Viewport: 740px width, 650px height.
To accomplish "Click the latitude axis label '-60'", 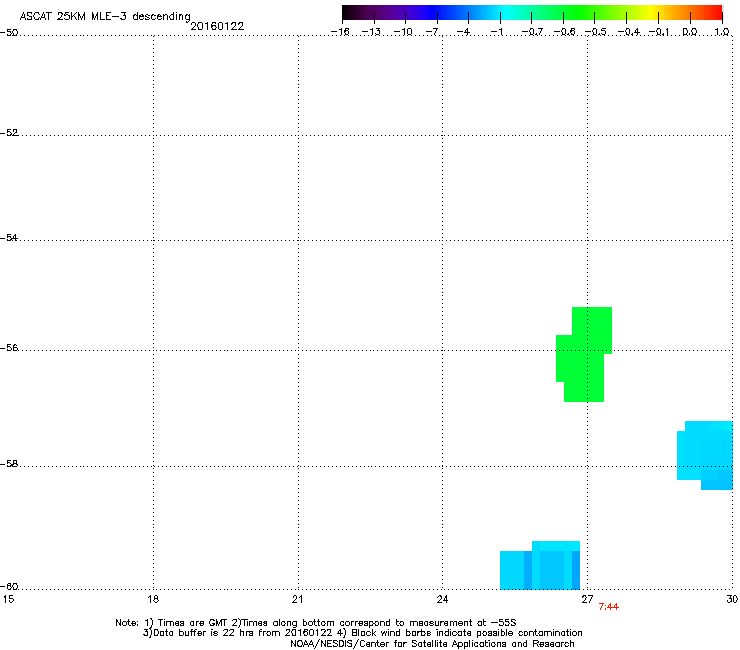I will pos(9,587).
